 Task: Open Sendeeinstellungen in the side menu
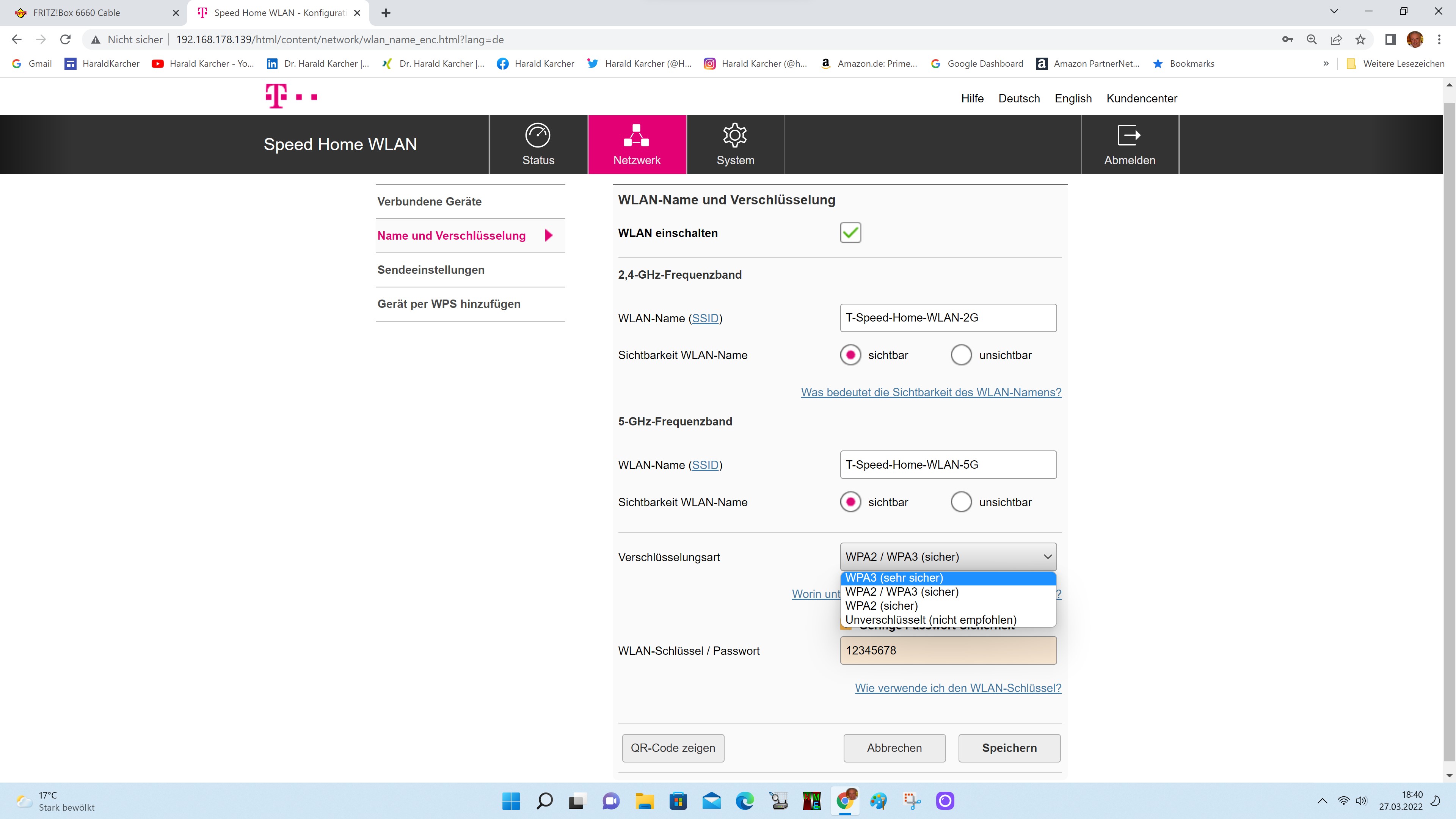click(x=431, y=270)
